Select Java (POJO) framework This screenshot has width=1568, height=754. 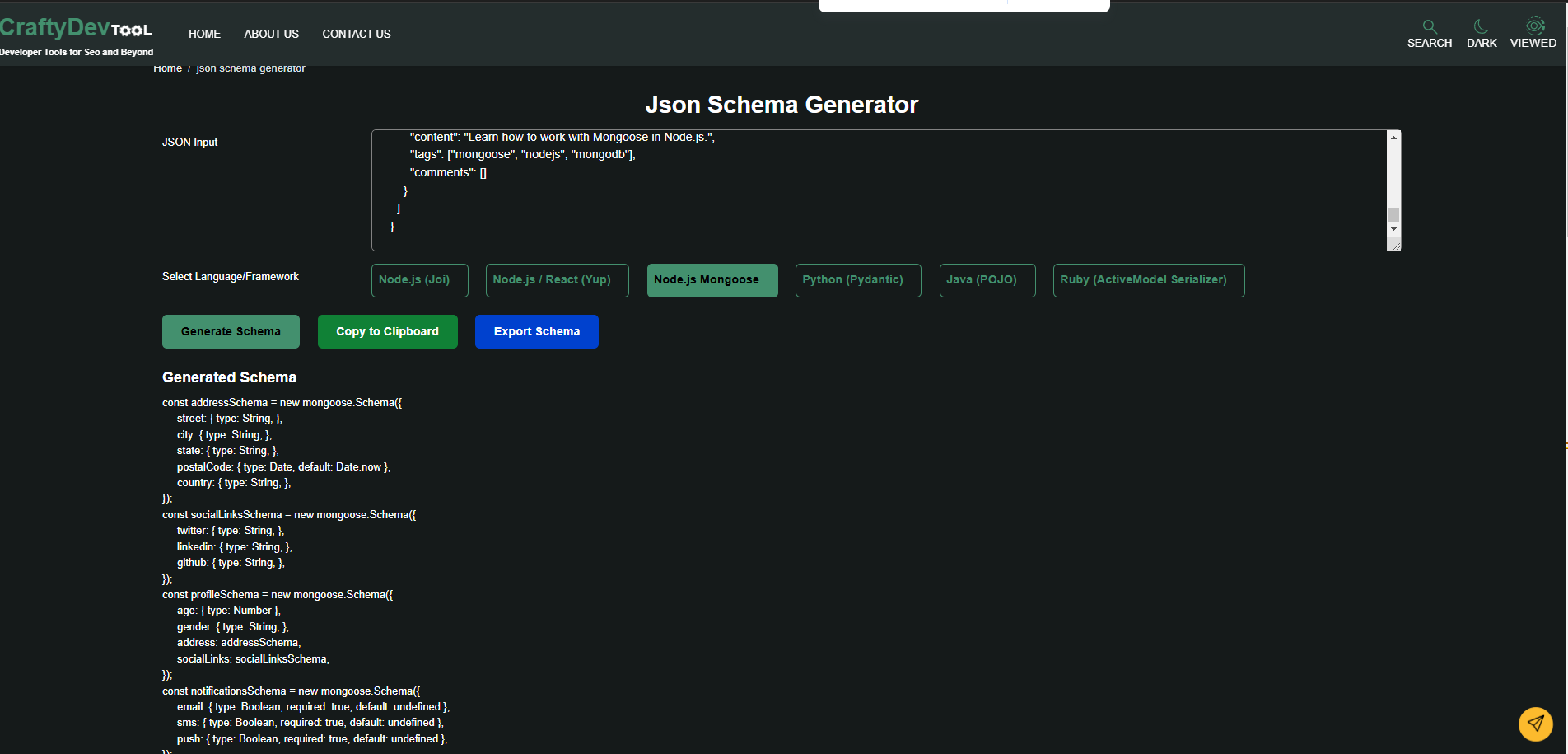pyautogui.click(x=987, y=280)
